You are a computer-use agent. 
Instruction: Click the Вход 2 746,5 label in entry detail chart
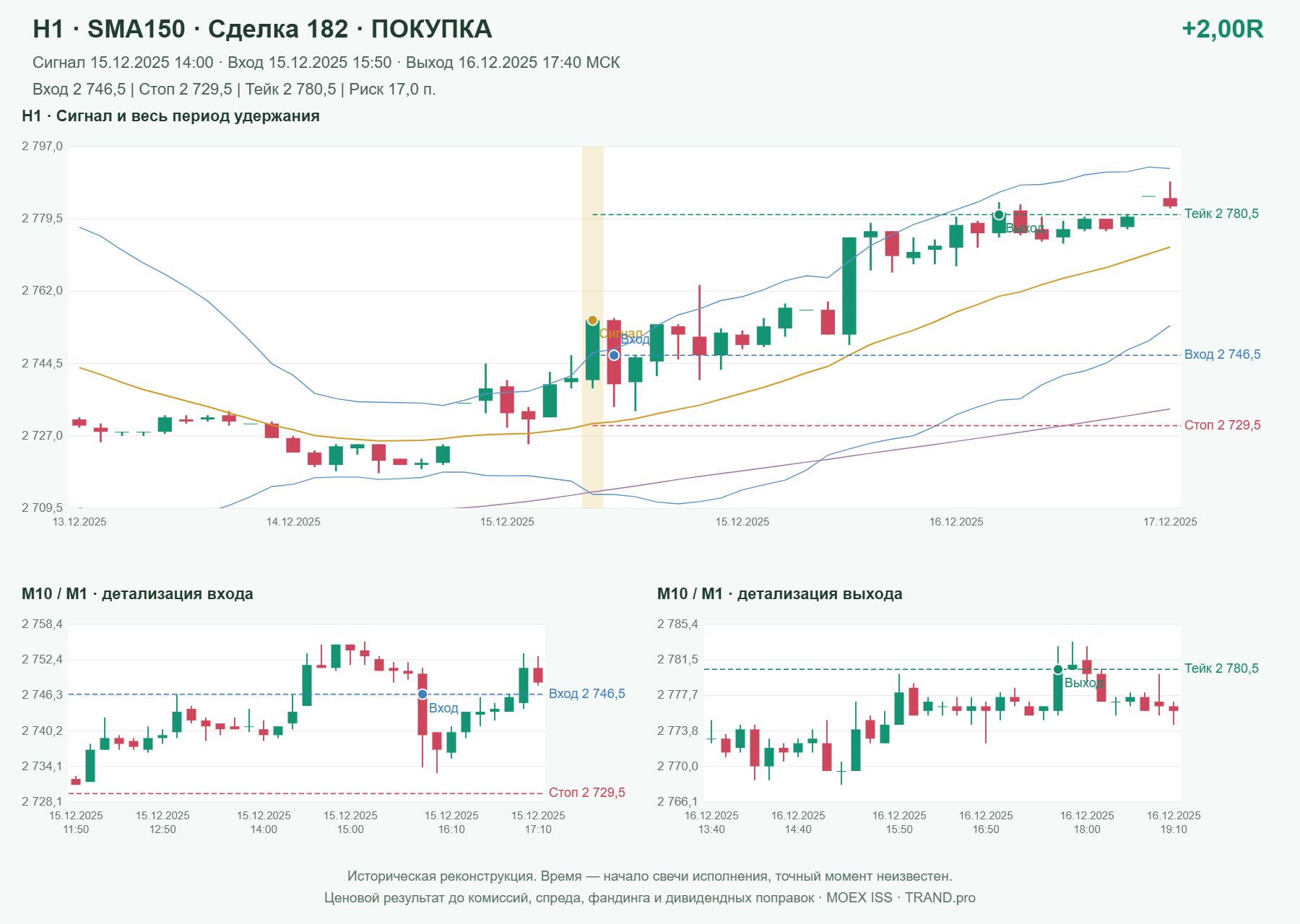click(586, 694)
